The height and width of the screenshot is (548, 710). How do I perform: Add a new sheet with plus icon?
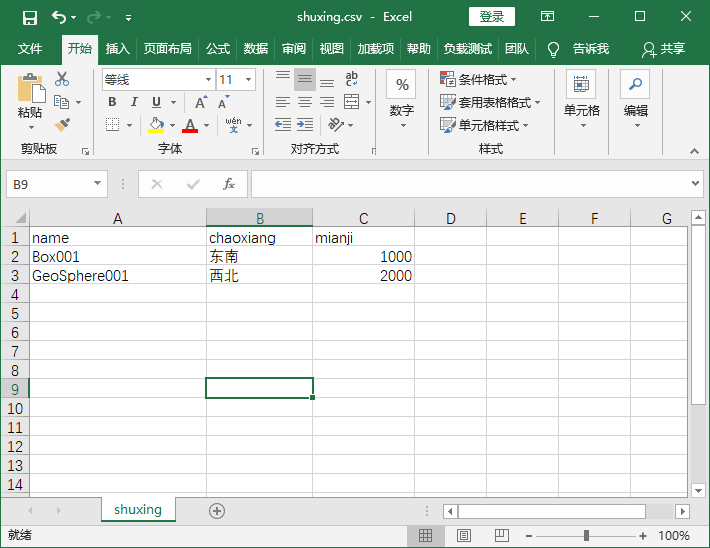tap(217, 511)
